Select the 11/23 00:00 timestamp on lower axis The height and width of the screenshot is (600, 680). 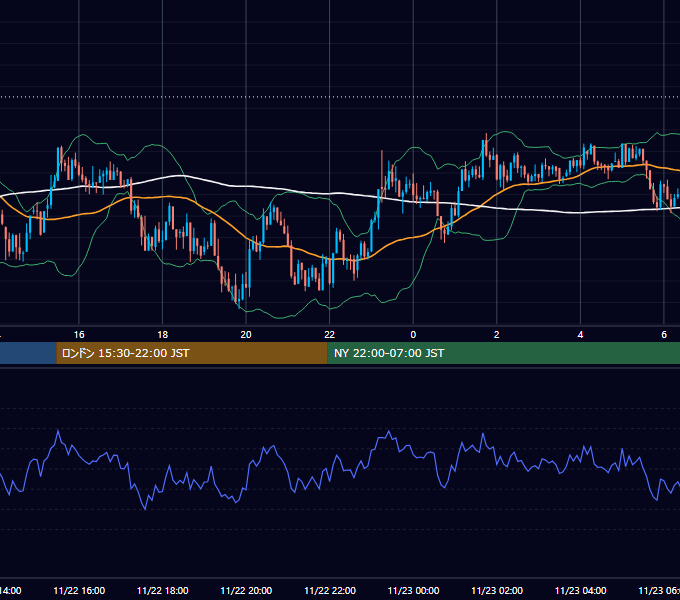coord(413,591)
